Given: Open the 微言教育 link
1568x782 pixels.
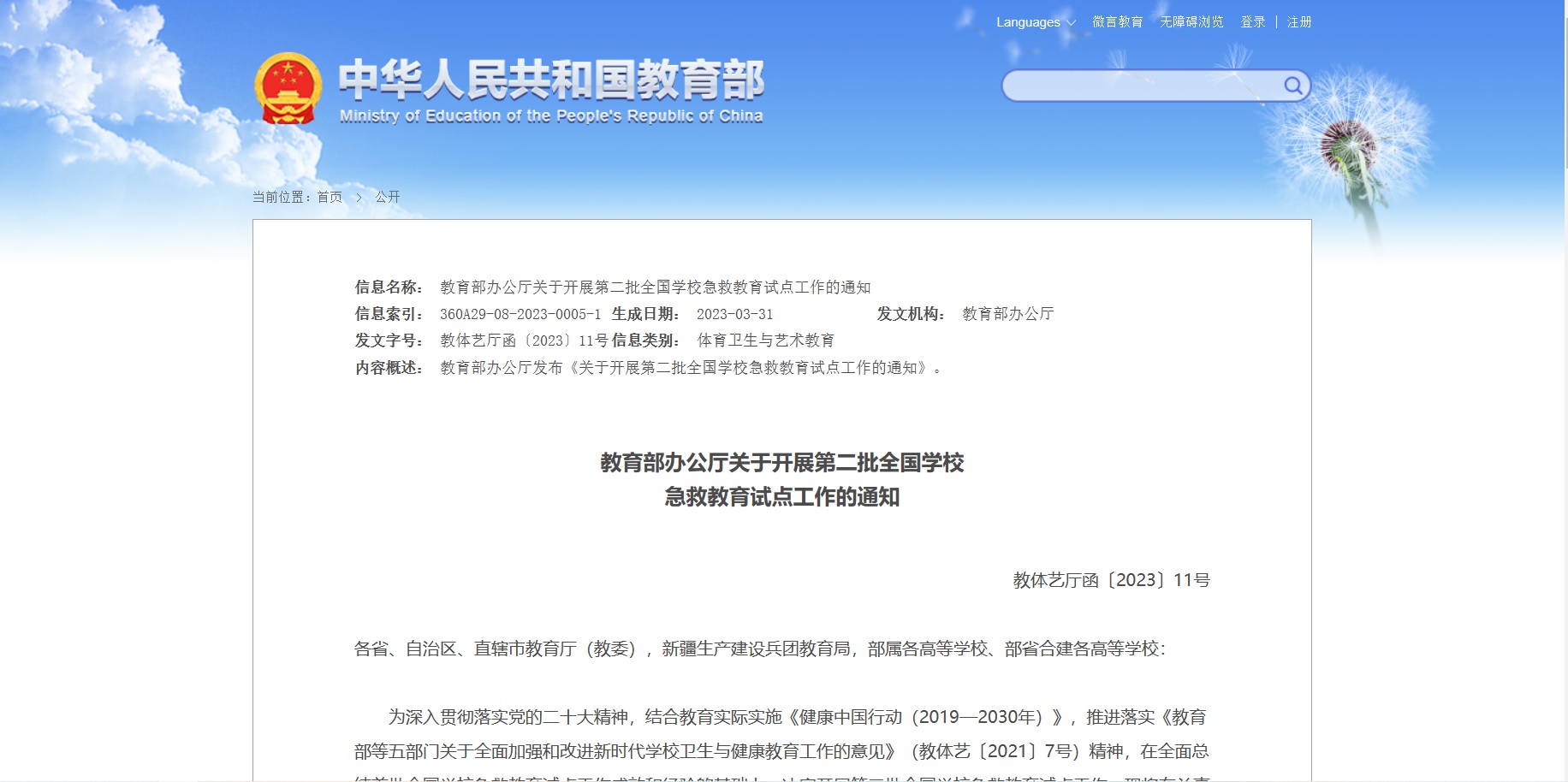Looking at the screenshot, I should 1117,22.
